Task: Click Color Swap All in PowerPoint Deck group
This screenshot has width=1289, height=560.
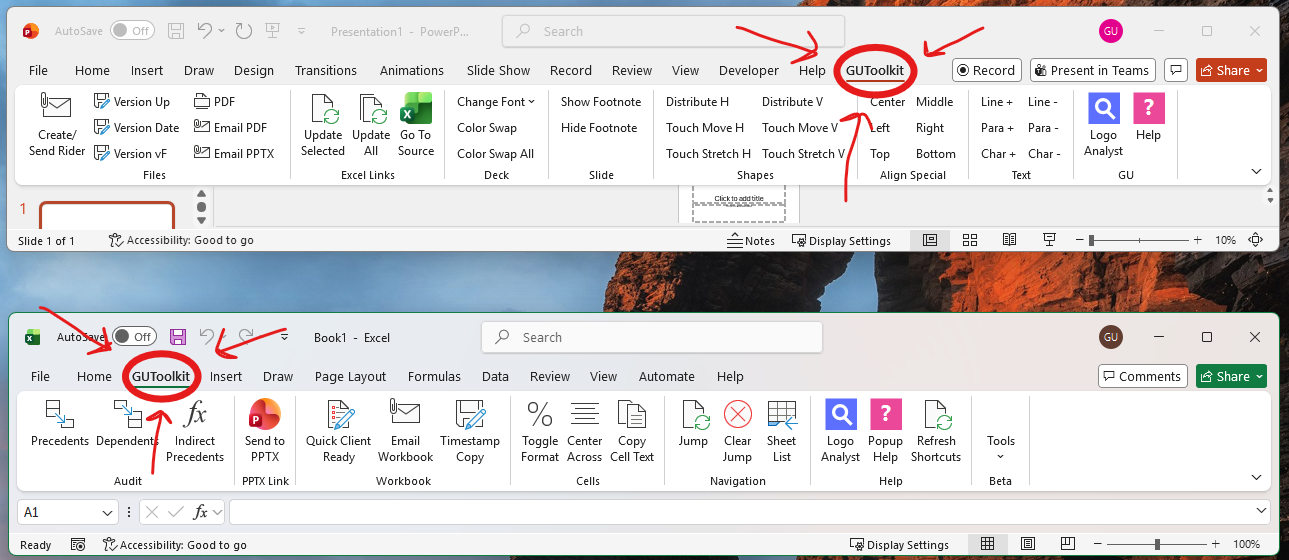Action: pos(496,153)
